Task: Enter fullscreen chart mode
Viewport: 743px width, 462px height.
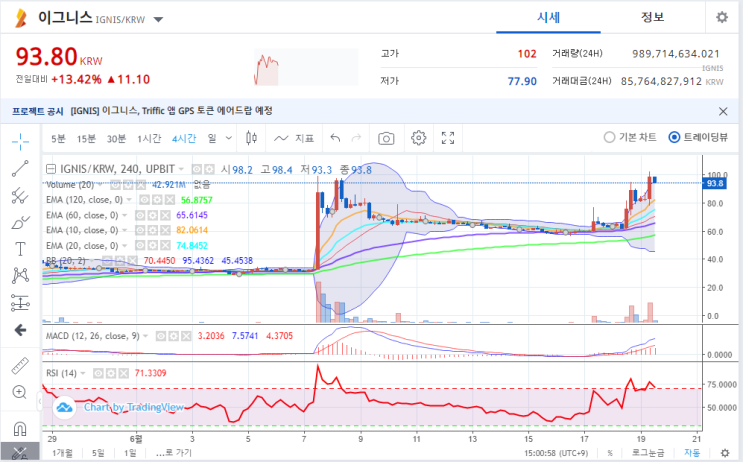Action: [448, 138]
